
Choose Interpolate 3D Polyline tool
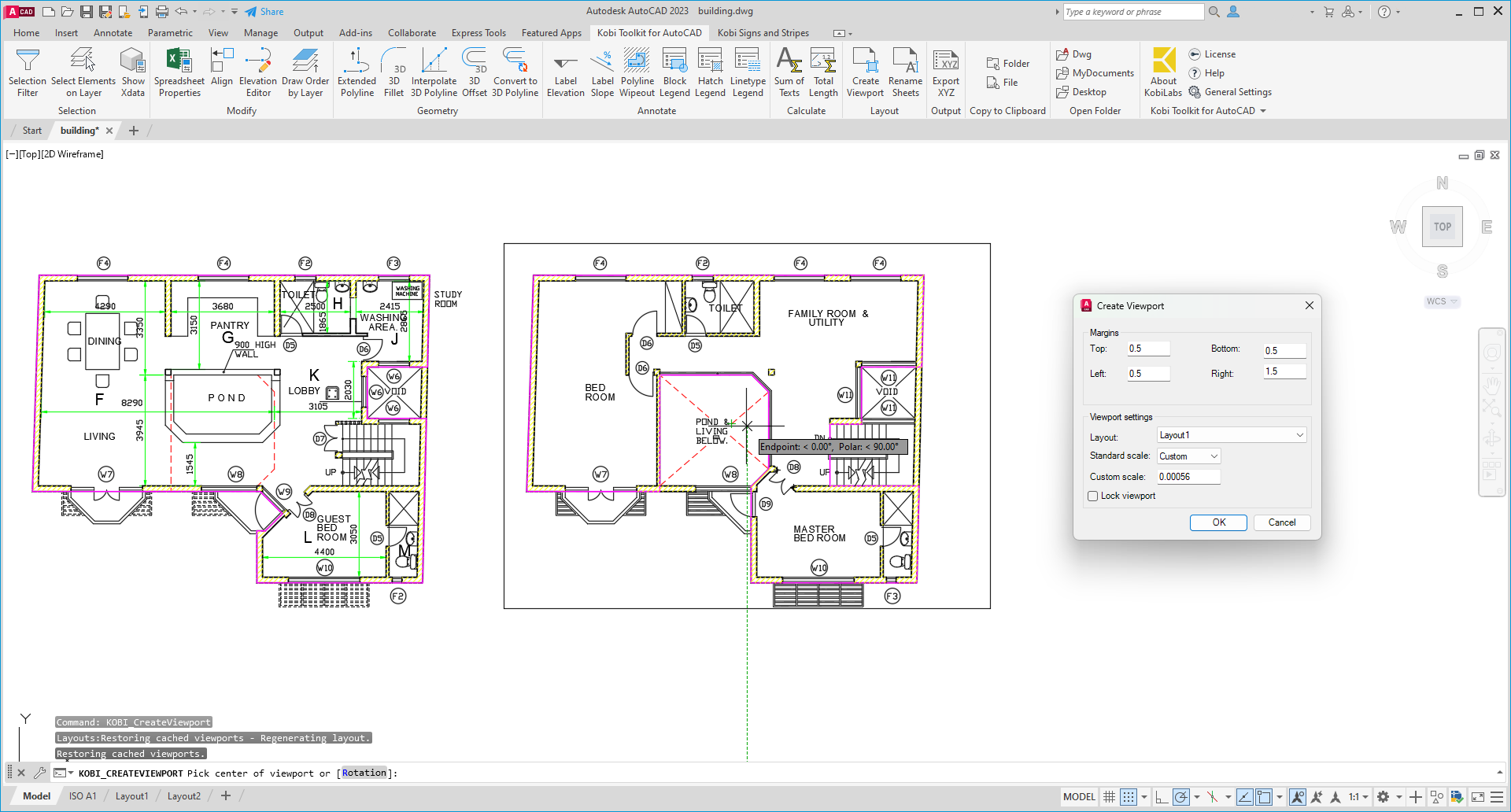pos(434,72)
